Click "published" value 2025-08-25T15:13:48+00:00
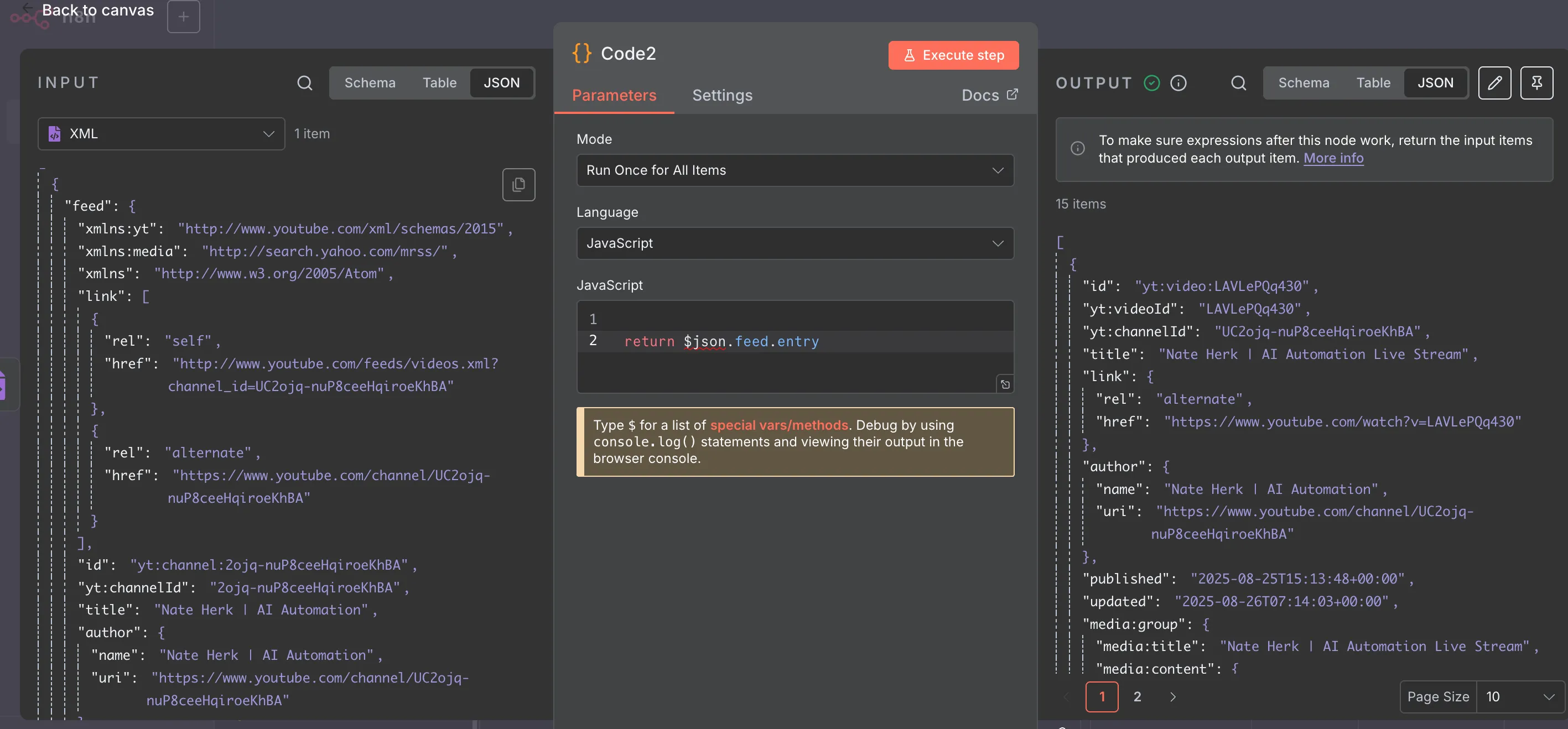Screen dimensions: 1568x729 [x=1297, y=579]
